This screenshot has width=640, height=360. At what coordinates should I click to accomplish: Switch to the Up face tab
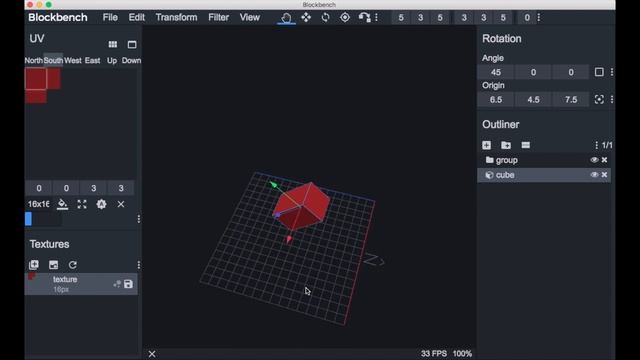112,60
